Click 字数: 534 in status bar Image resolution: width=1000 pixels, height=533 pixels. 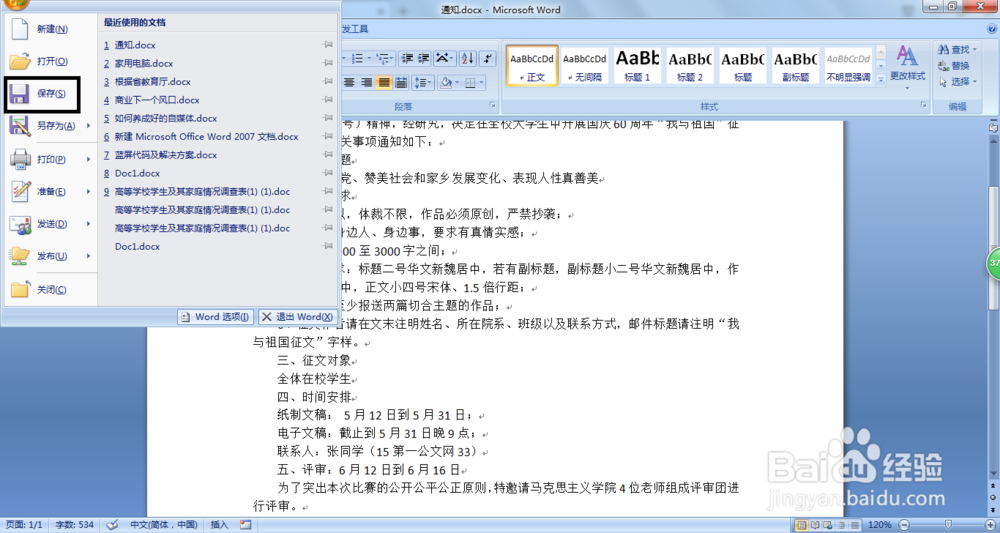pyautogui.click(x=75, y=525)
